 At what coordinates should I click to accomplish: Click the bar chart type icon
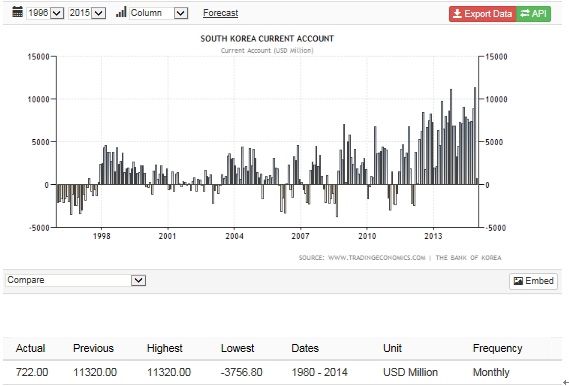point(121,12)
